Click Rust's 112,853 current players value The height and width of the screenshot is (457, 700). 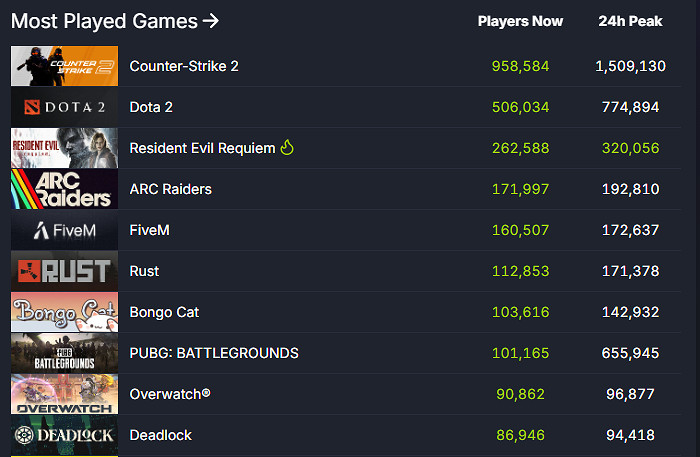(x=520, y=271)
